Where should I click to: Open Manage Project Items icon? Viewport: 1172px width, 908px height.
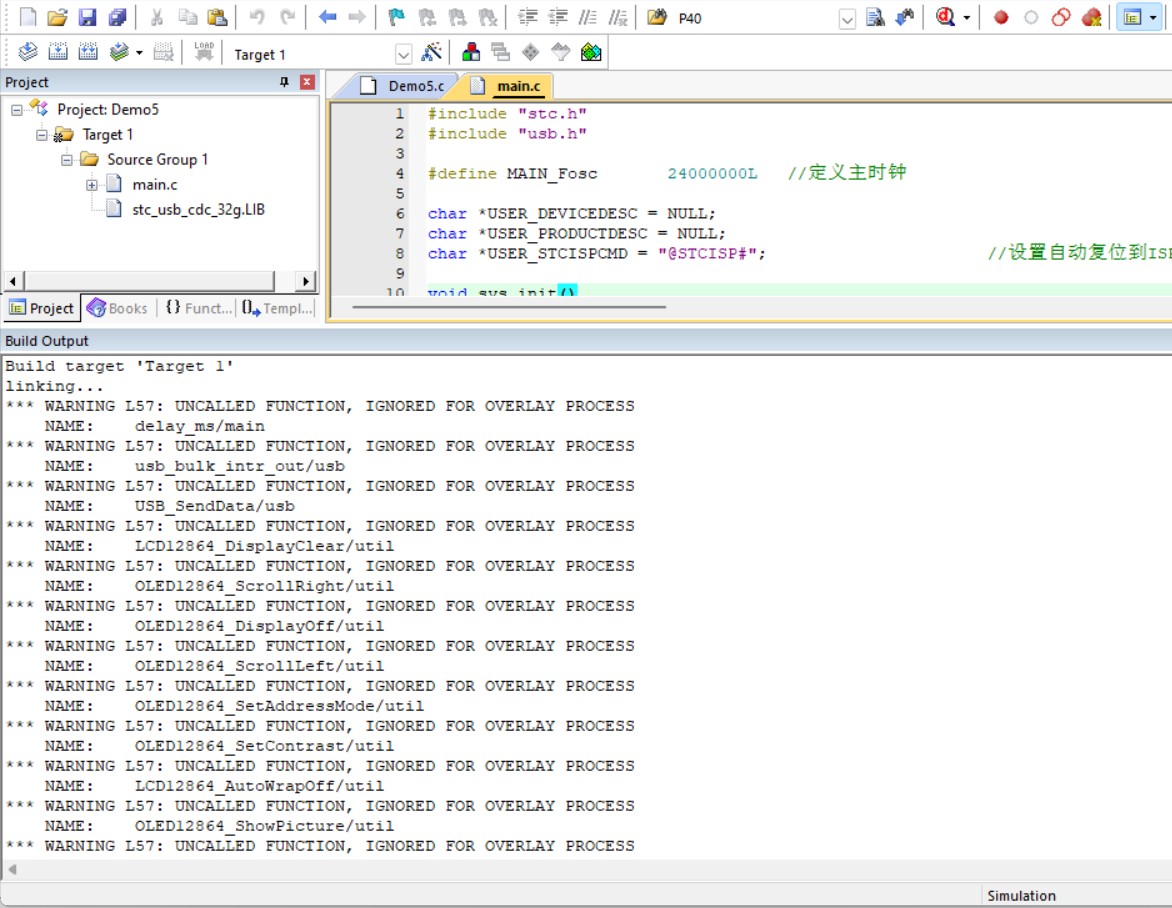[471, 52]
